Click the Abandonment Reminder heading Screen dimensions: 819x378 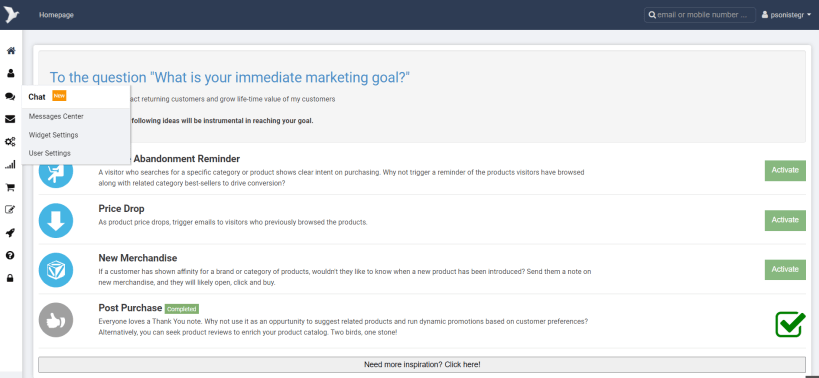tap(185, 159)
